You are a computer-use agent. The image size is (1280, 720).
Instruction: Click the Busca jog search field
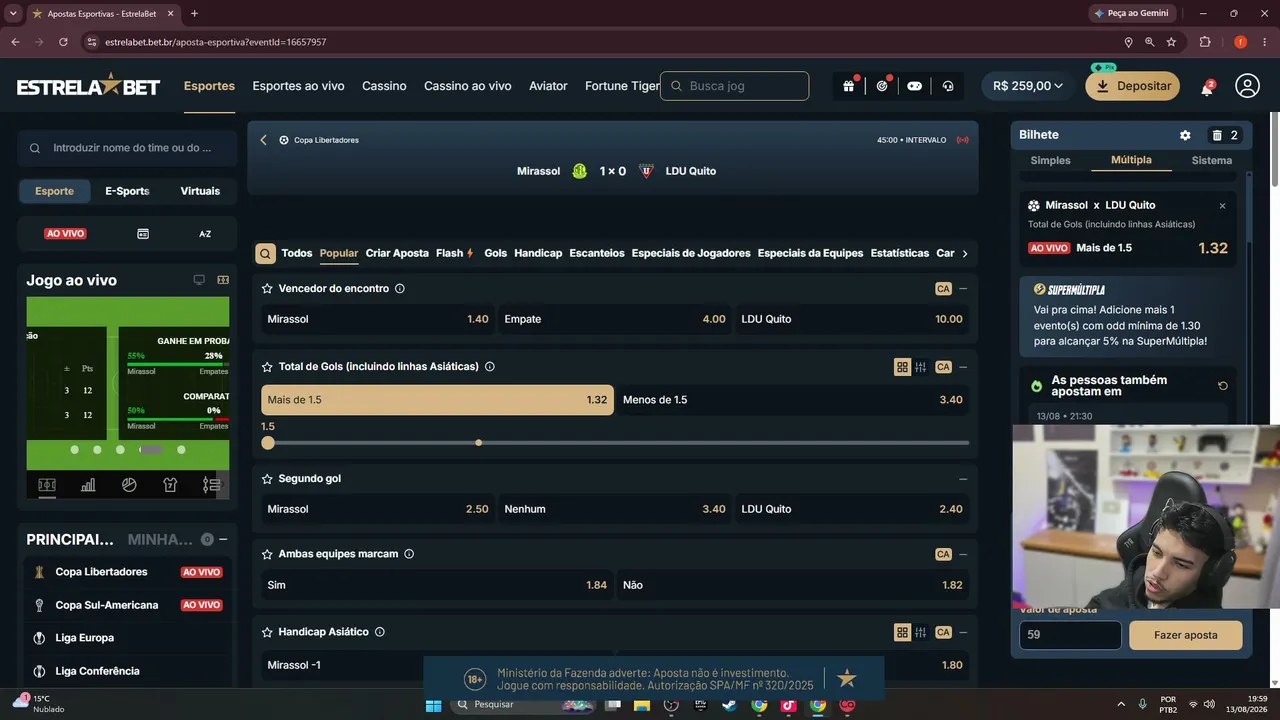pyautogui.click(x=735, y=86)
